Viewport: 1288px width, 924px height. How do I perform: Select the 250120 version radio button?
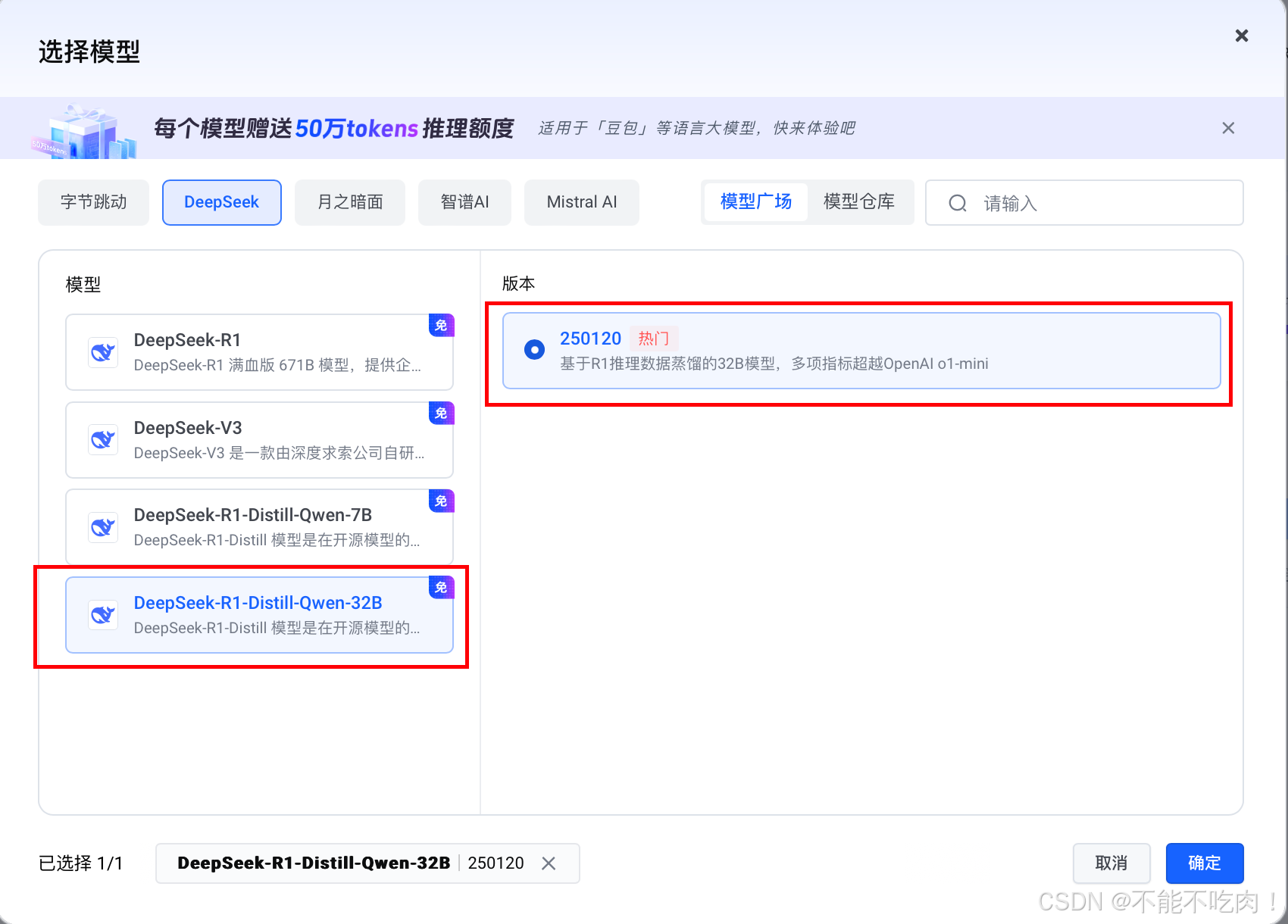(x=534, y=350)
